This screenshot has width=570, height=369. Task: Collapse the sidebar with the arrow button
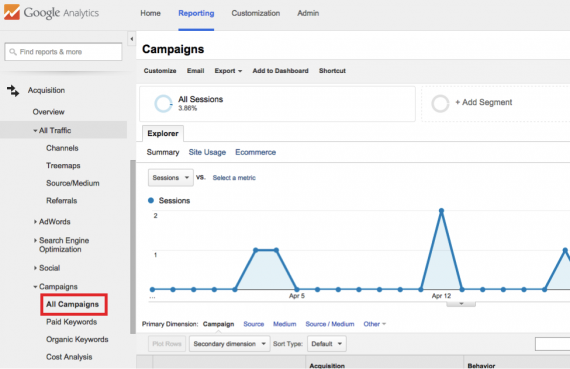click(132, 39)
